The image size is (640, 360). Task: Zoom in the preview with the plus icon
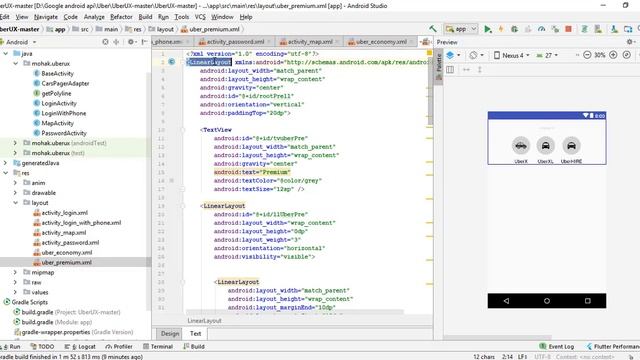pos(613,55)
